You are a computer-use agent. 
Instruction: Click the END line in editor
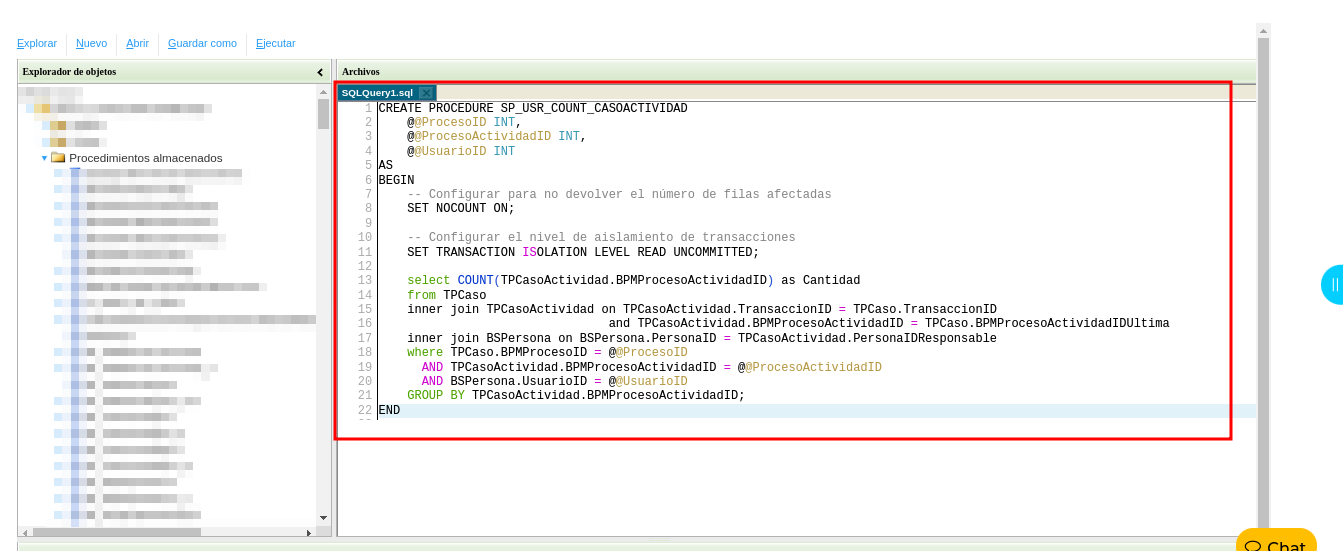pyautogui.click(x=389, y=411)
